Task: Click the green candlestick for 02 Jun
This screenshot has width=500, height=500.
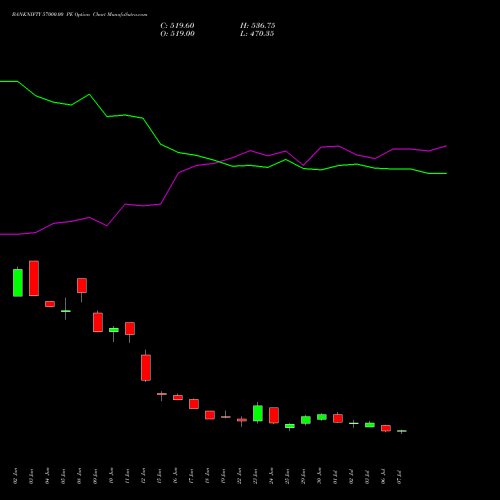Action: (18, 283)
